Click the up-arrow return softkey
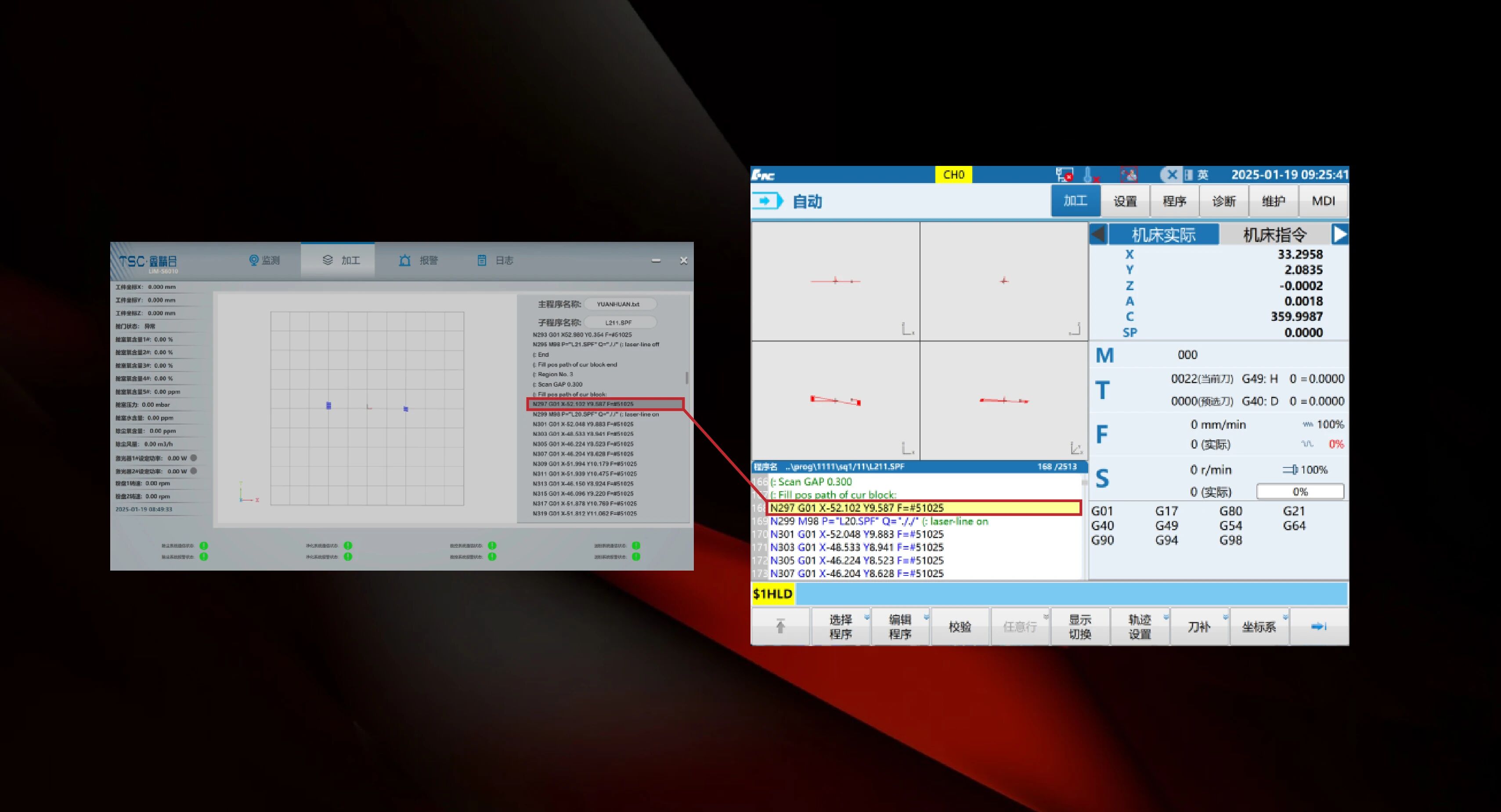The width and height of the screenshot is (1501, 812). 780,626
